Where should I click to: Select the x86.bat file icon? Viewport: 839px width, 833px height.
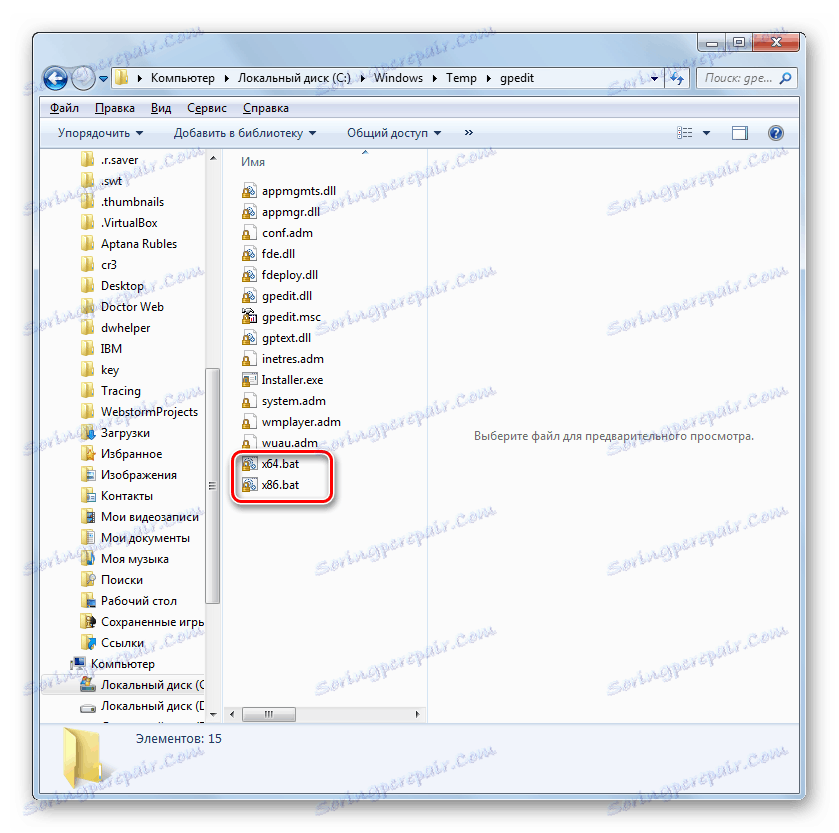click(x=249, y=485)
